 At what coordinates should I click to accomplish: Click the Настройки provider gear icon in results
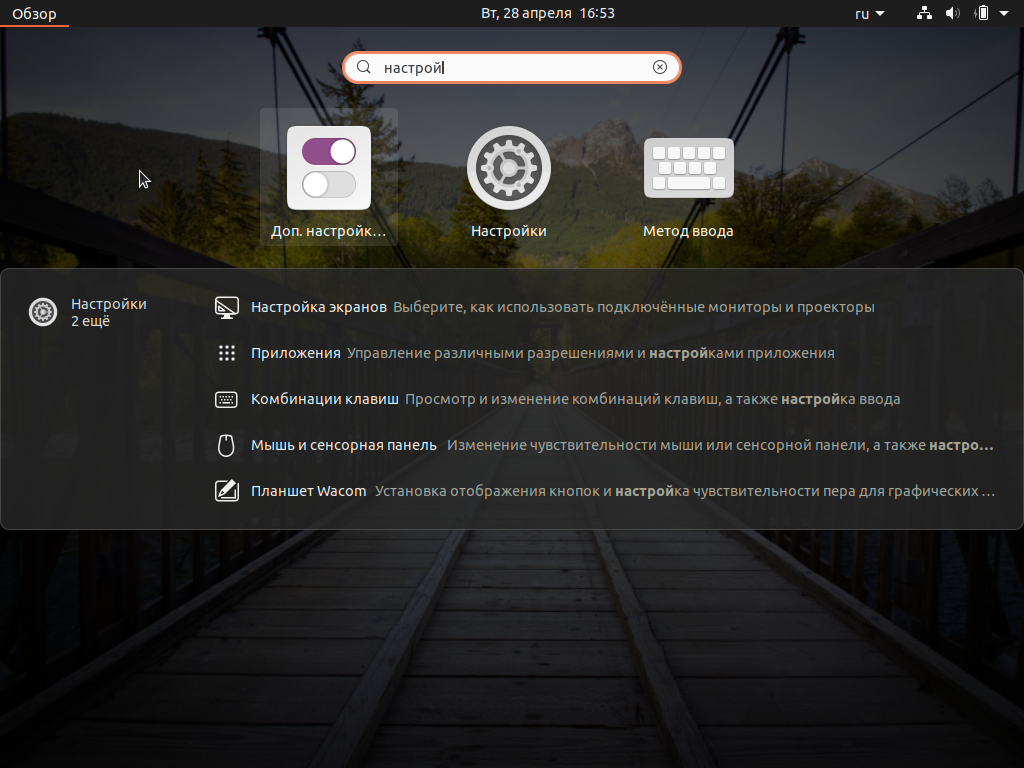click(43, 312)
